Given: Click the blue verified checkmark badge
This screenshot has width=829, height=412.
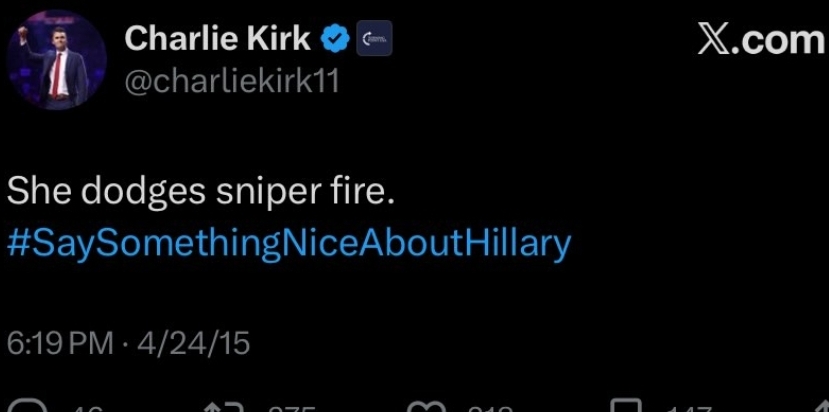Looking at the screenshot, I should coord(337,39).
